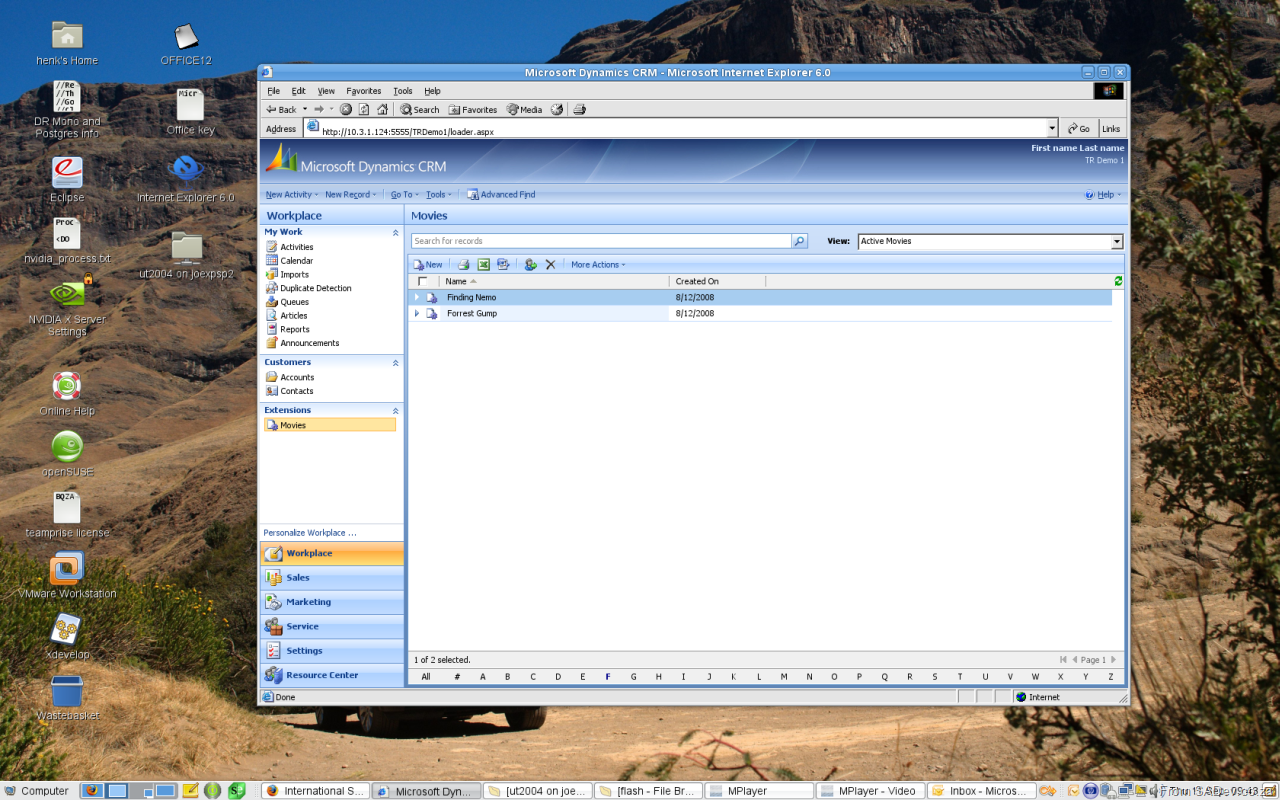Open the IE History icon
Screen dimensions: 1280x800
557,110
